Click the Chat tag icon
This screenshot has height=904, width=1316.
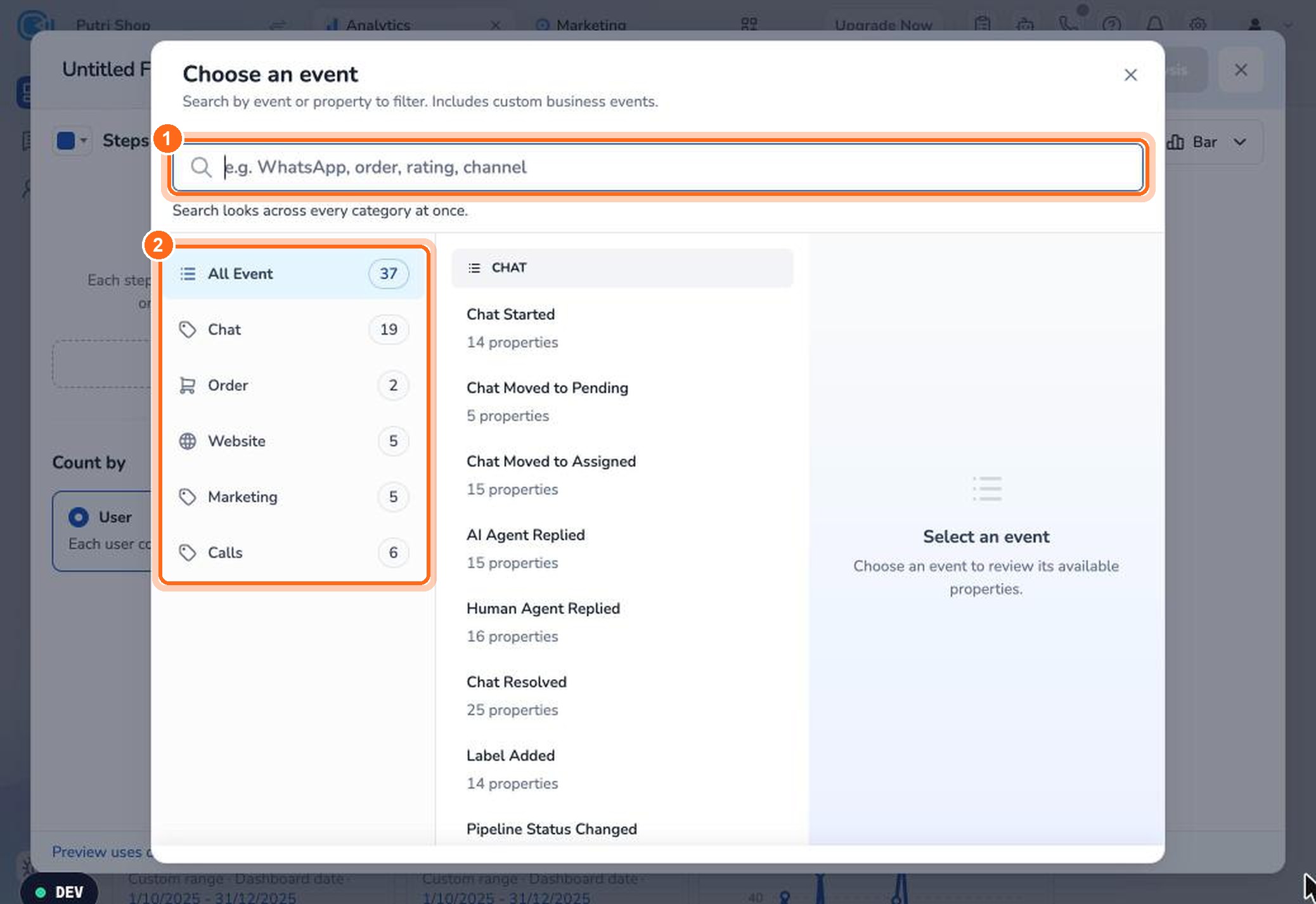[x=187, y=330]
